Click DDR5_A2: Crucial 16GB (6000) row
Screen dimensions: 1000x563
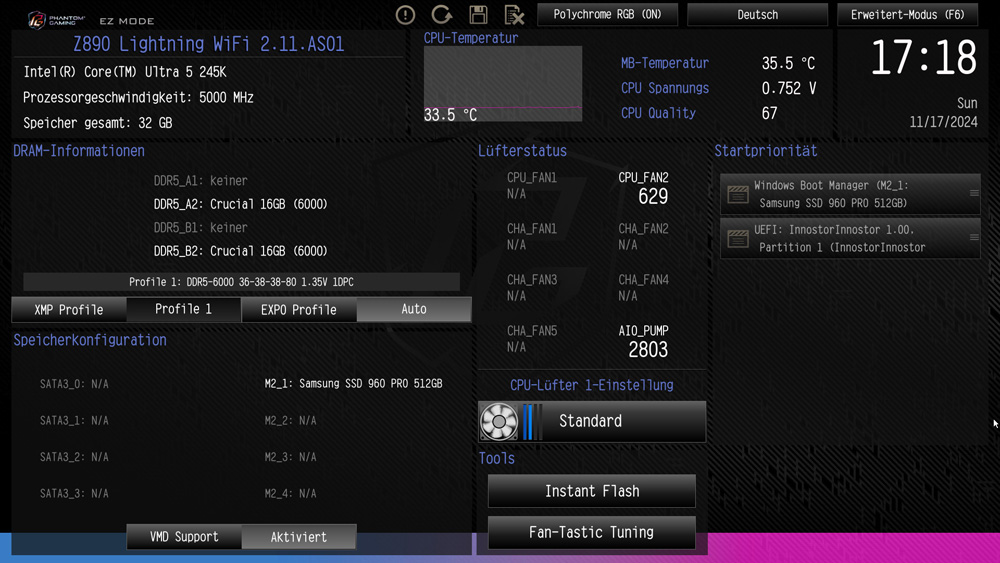240,204
